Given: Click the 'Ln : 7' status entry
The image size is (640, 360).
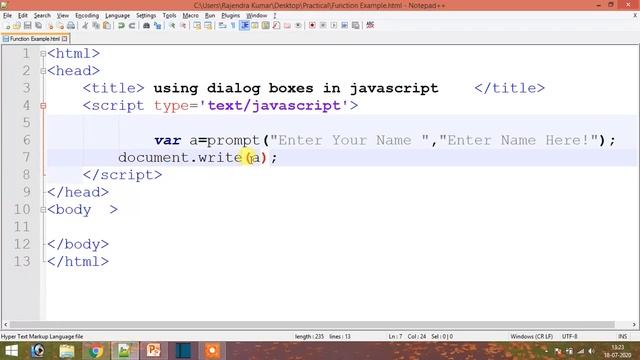Looking at the screenshot, I should tap(395, 336).
